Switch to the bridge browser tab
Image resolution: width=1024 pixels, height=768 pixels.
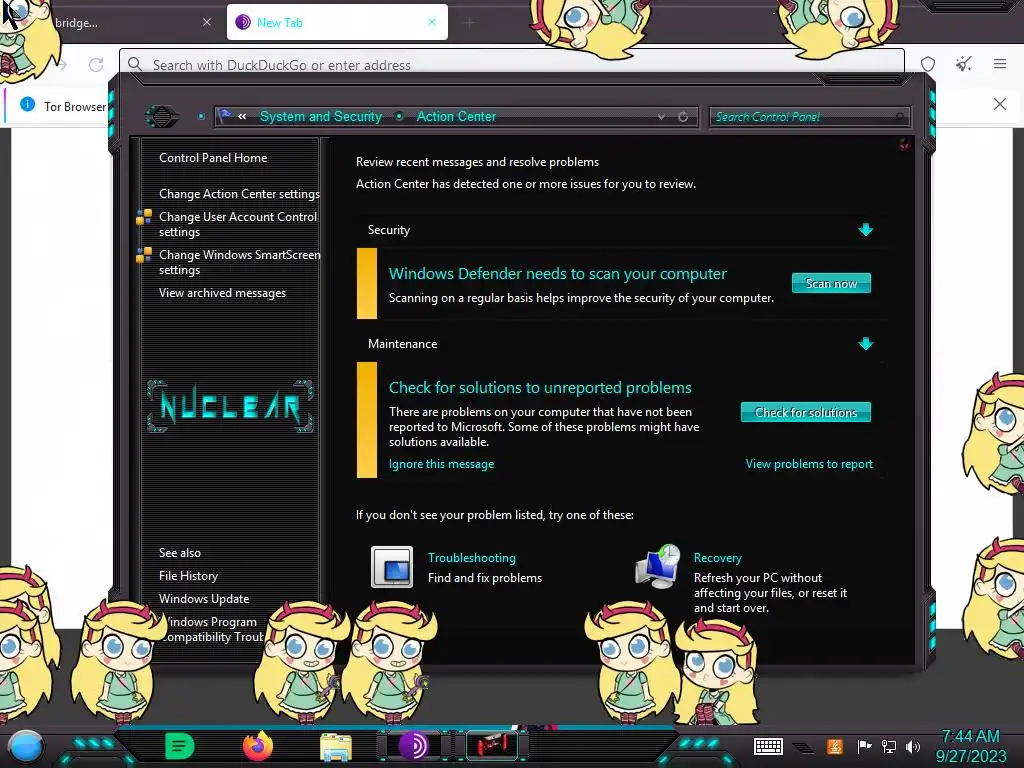(x=124, y=22)
